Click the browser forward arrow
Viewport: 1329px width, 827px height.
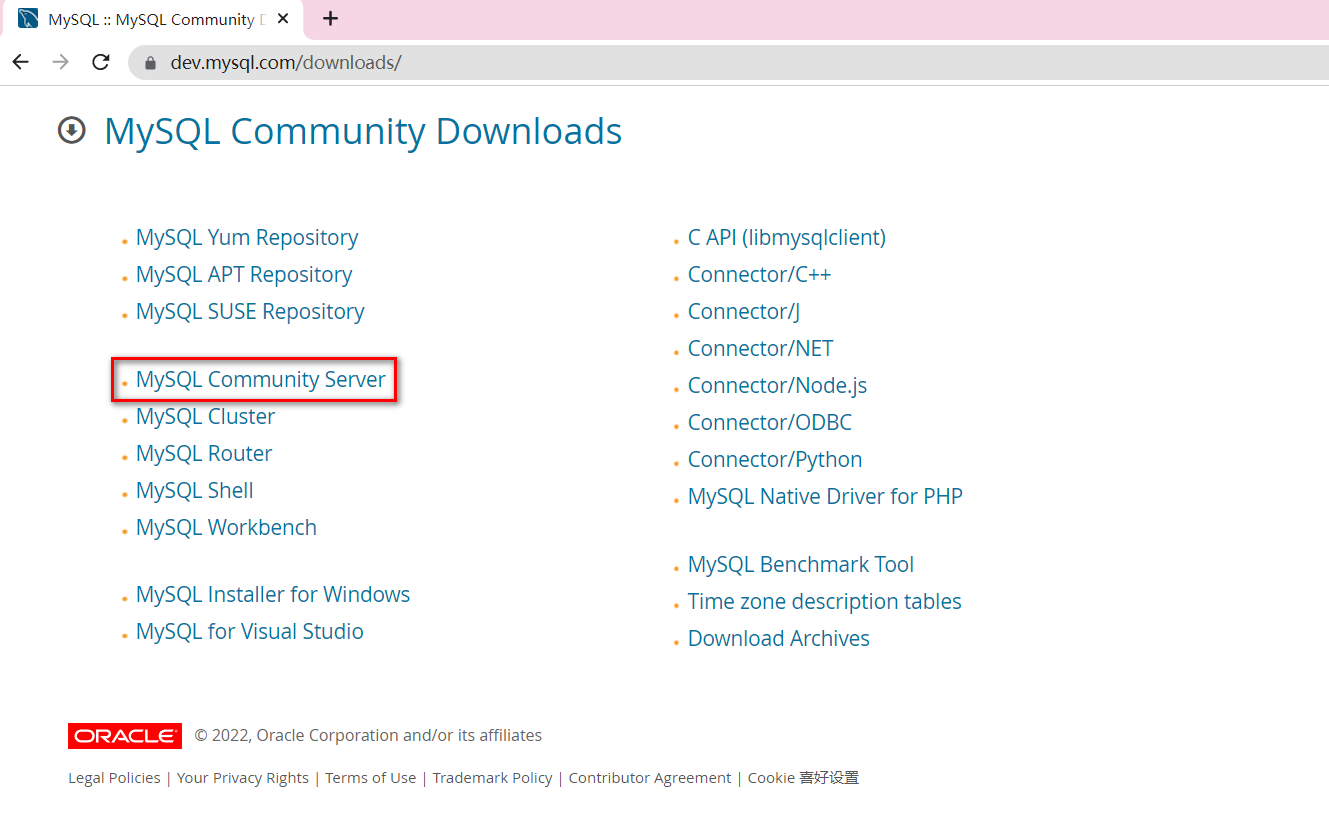tap(60, 62)
